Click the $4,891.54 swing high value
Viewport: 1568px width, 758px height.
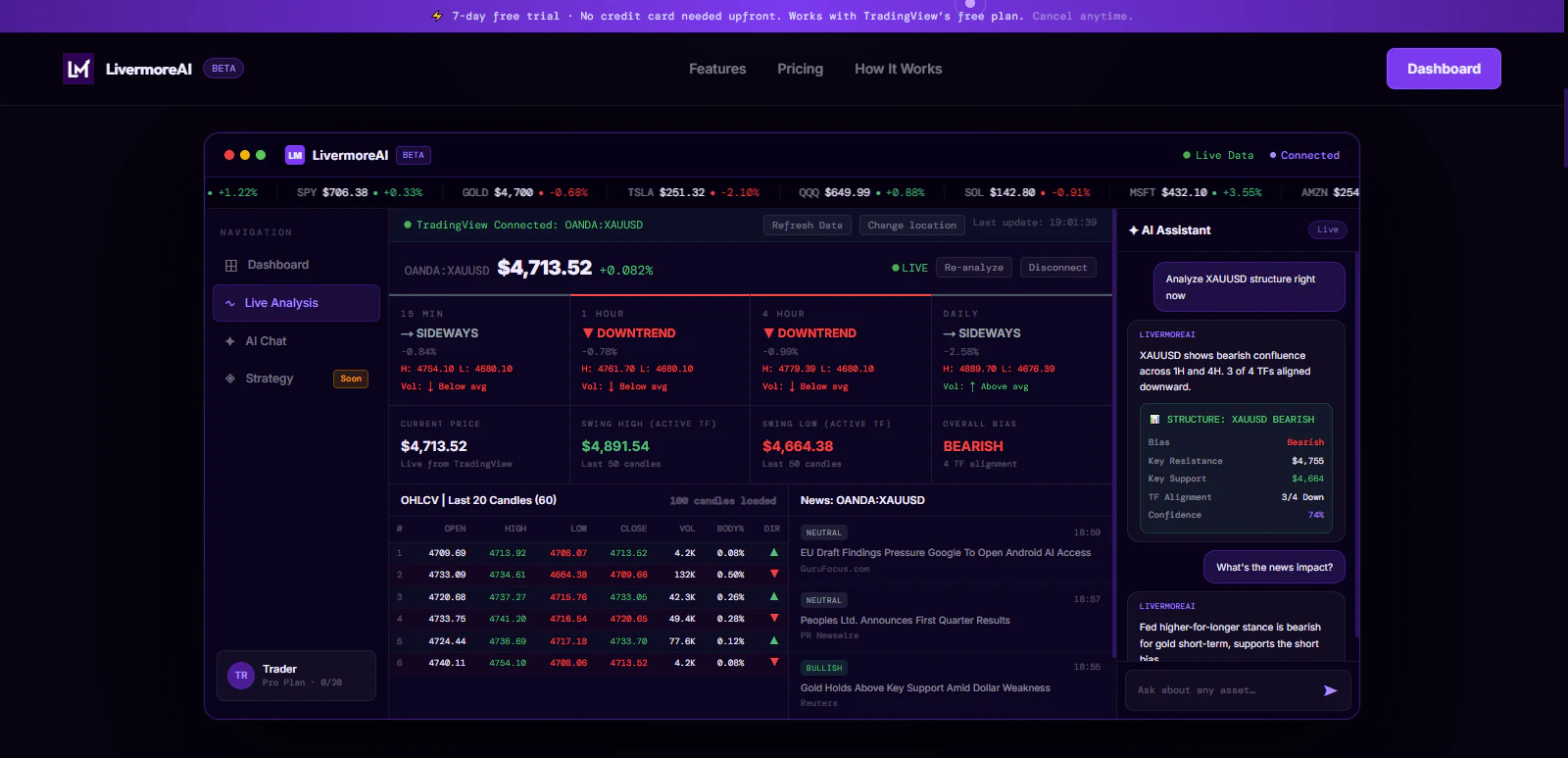[x=615, y=446]
